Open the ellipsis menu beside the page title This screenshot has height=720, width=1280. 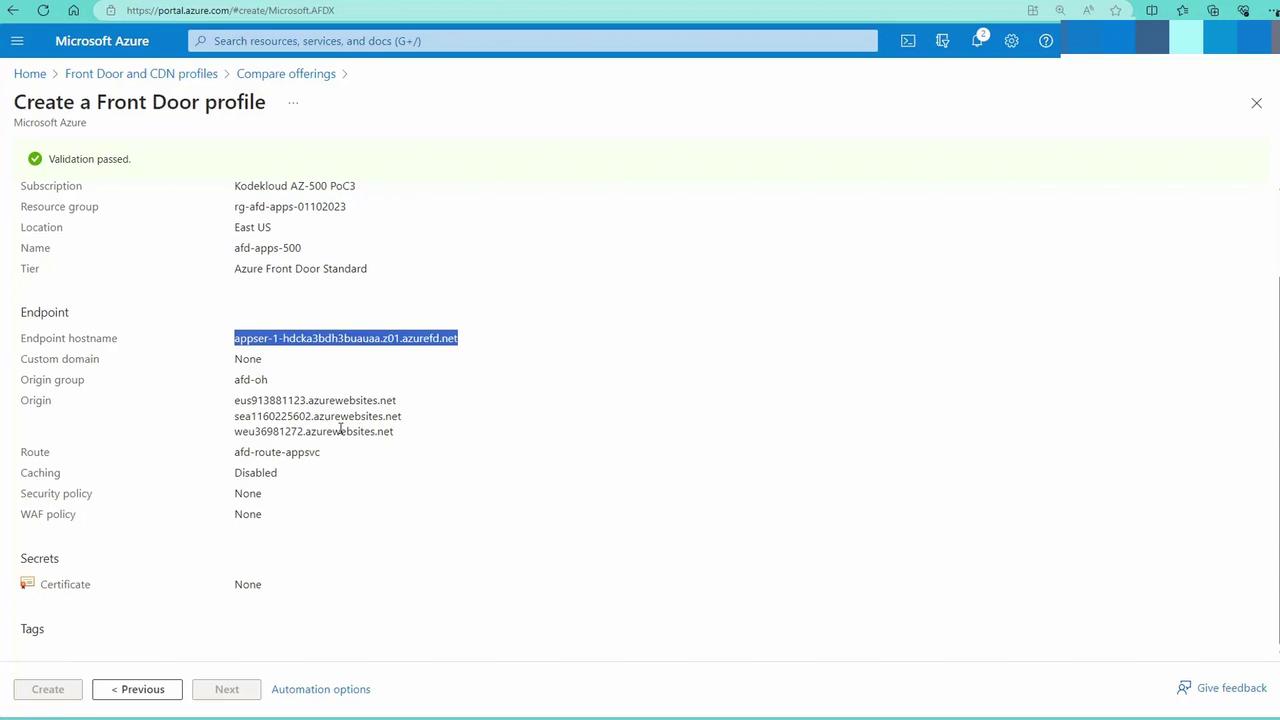(293, 103)
